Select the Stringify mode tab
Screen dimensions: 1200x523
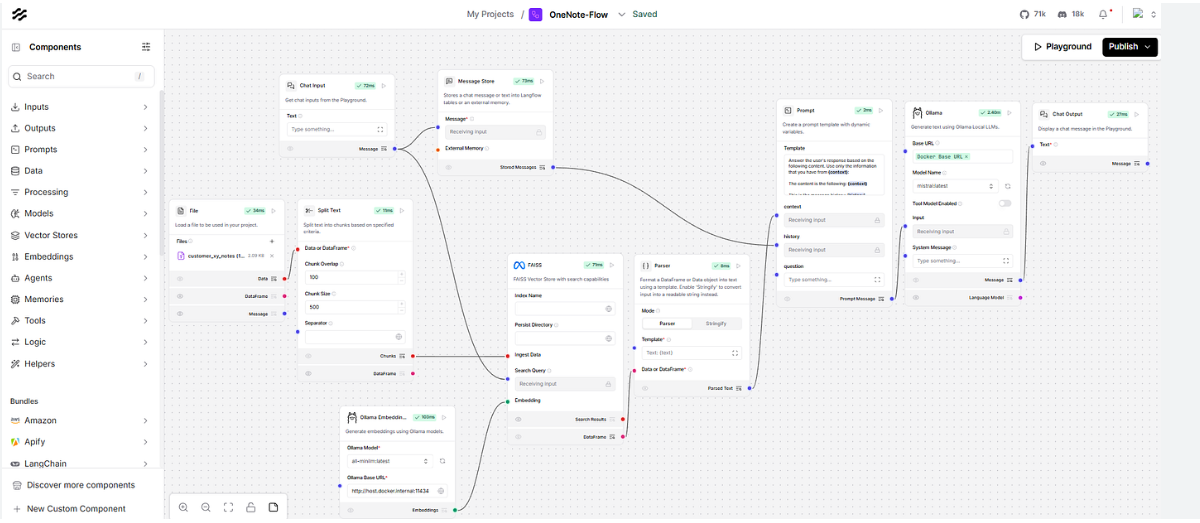click(x=716, y=324)
